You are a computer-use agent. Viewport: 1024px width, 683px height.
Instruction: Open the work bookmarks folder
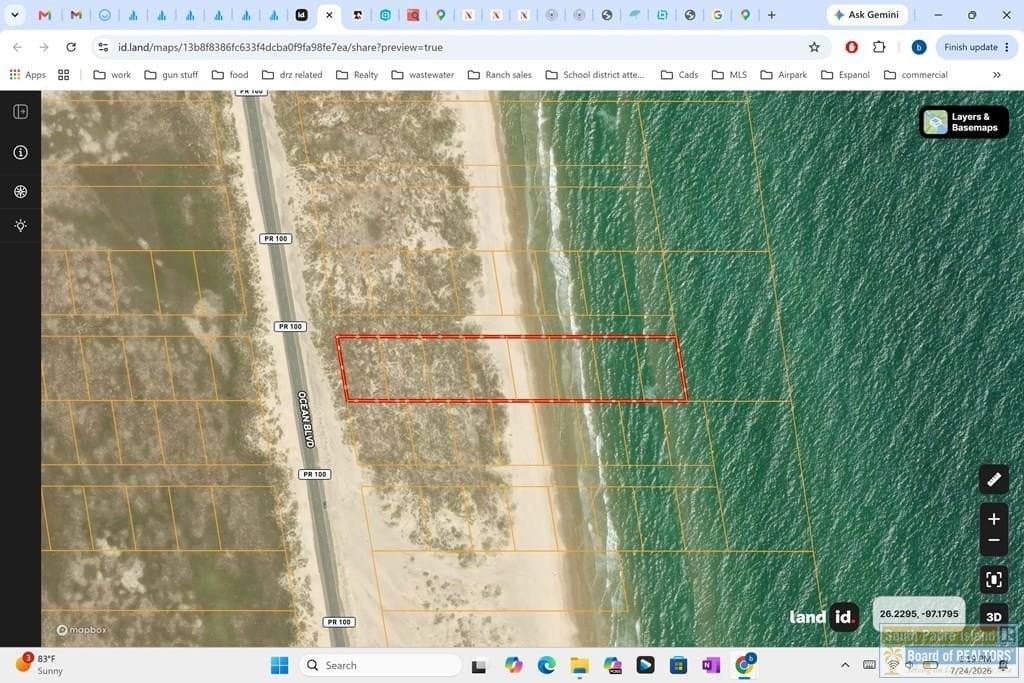(x=112, y=74)
